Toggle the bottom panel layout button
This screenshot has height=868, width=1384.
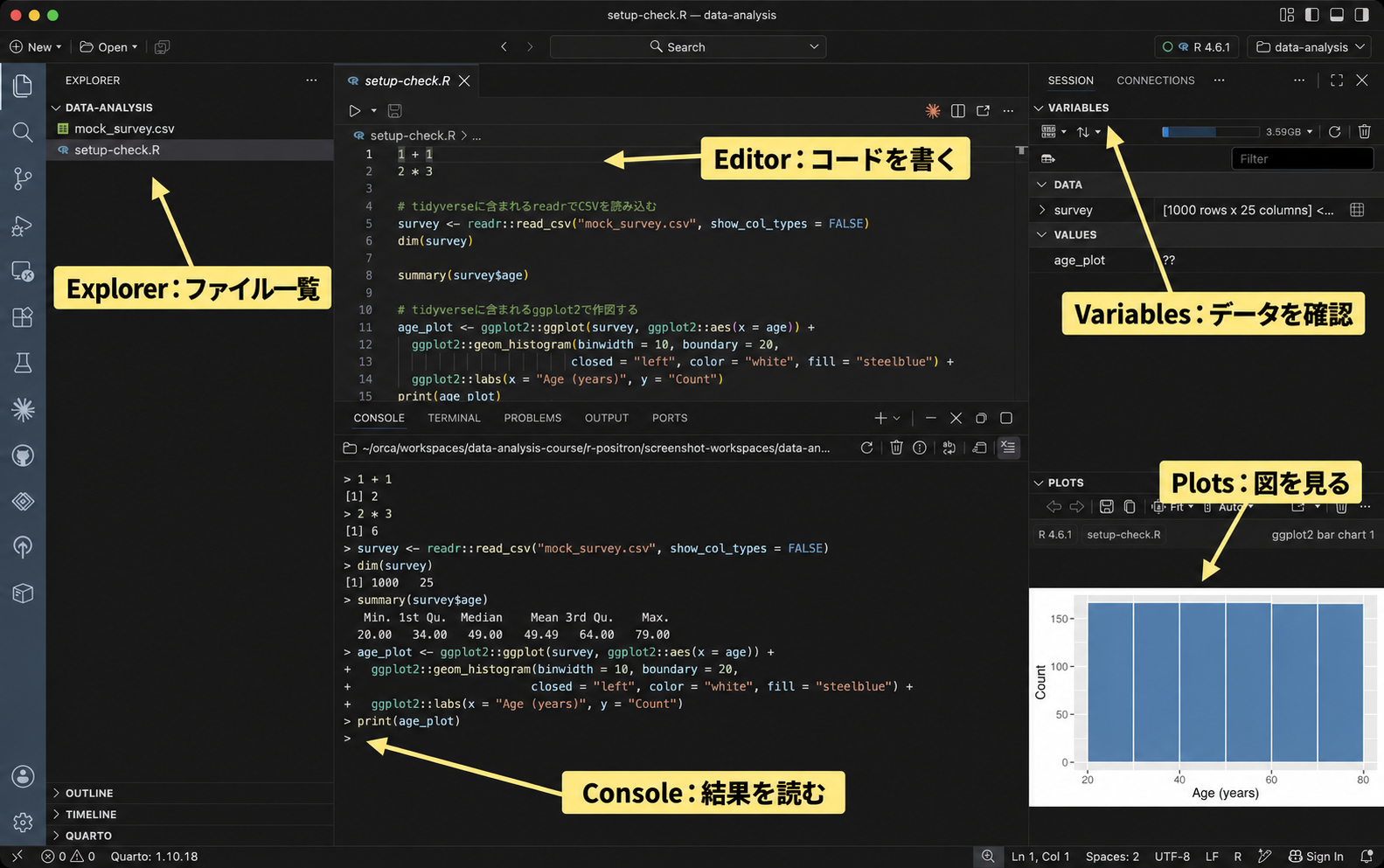(x=1337, y=15)
